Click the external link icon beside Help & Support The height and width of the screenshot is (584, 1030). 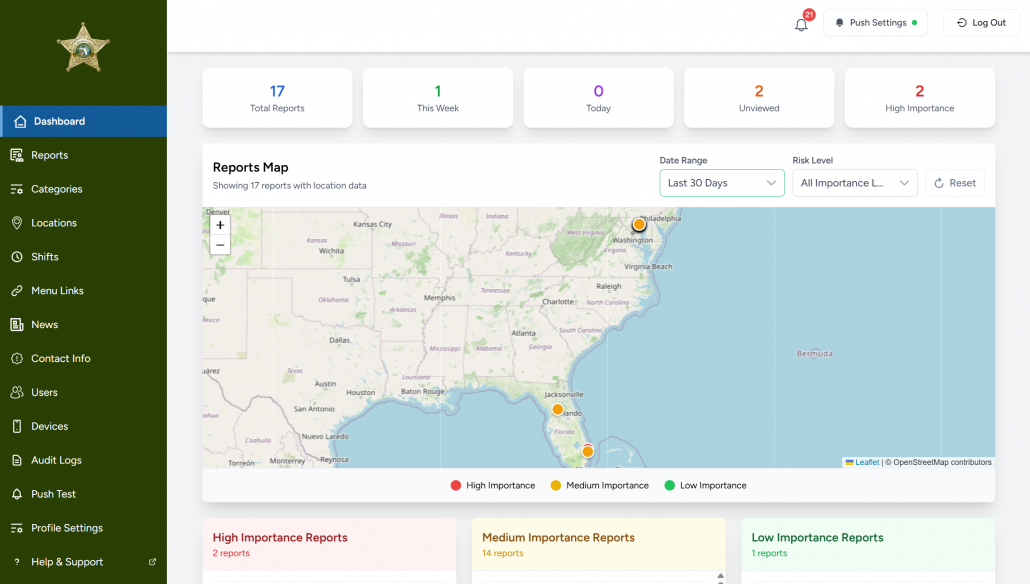152,562
